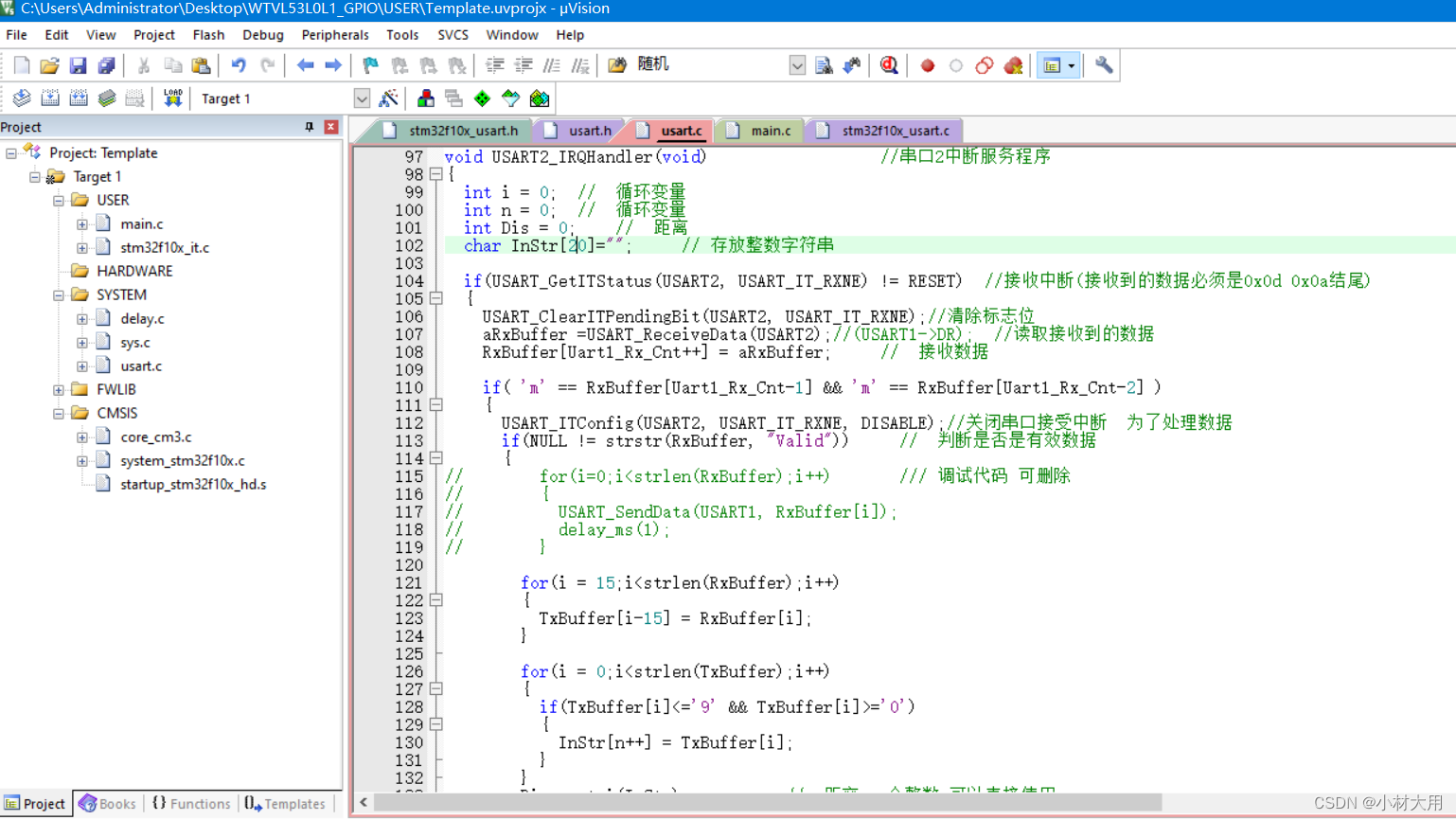The image size is (1456, 820).
Task: Show the Functions panel tab
Action: pyautogui.click(x=190, y=804)
